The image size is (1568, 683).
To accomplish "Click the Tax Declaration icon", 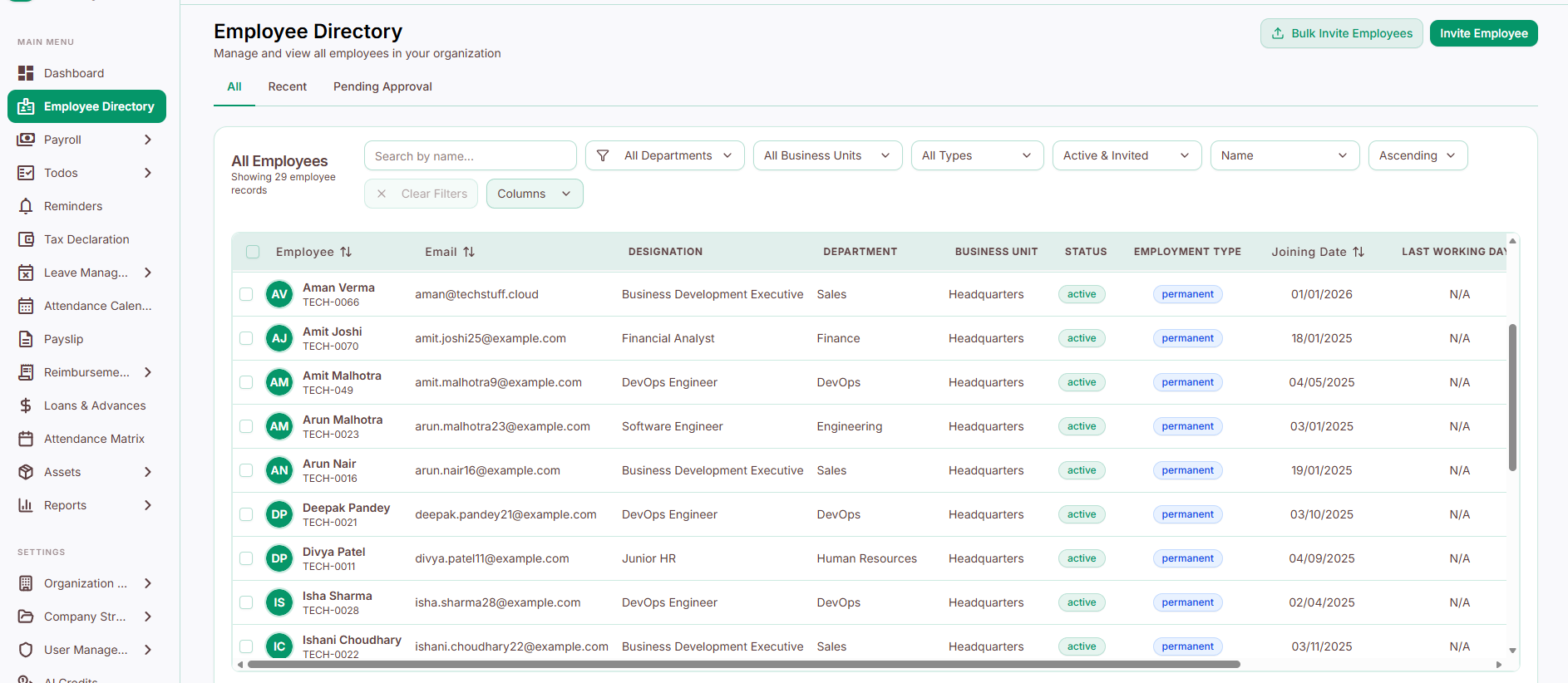I will pyautogui.click(x=26, y=239).
